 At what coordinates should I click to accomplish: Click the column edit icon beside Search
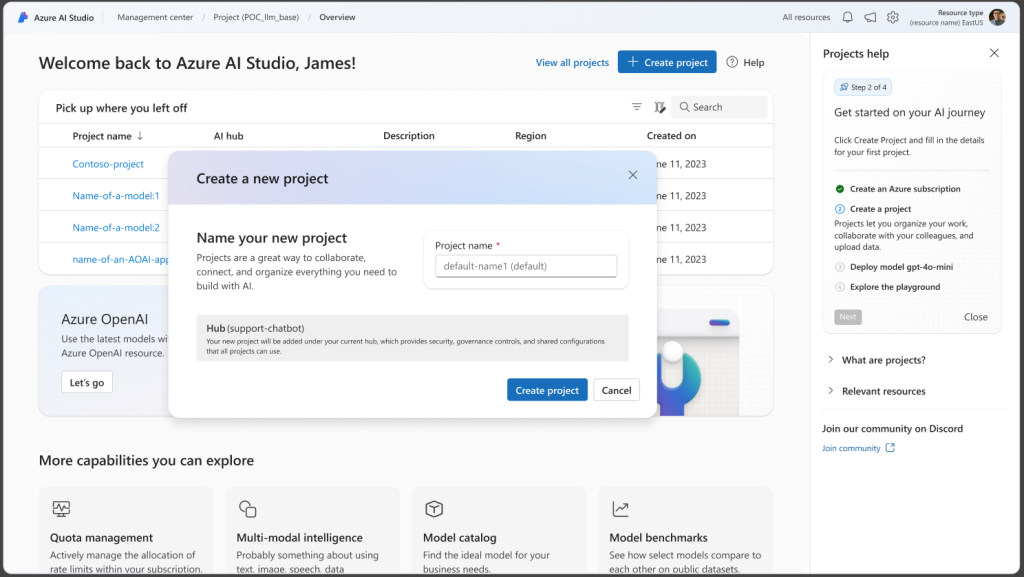pyautogui.click(x=660, y=107)
